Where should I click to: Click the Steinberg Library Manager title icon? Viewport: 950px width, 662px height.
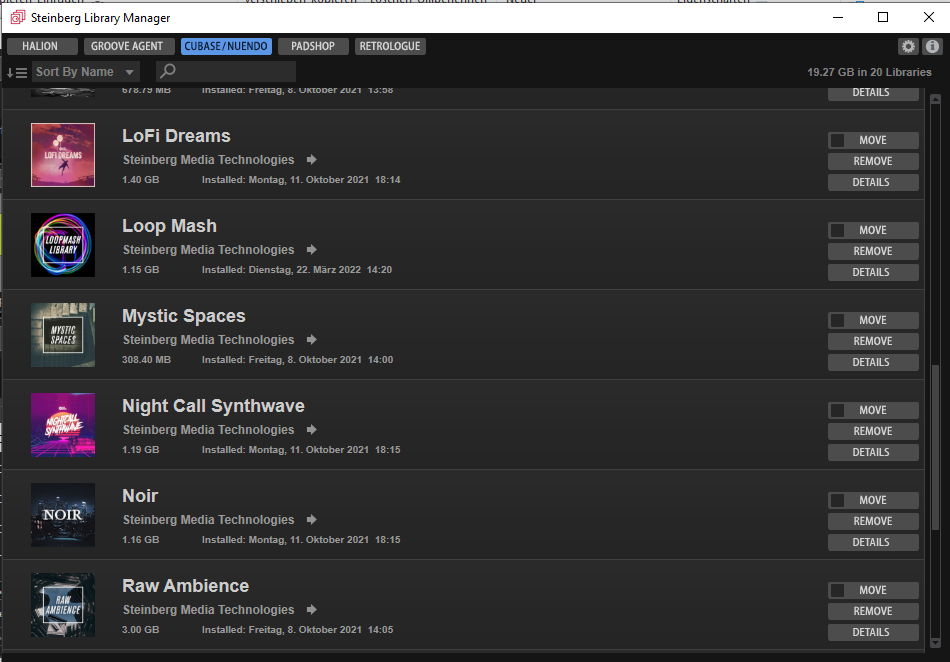[18, 18]
